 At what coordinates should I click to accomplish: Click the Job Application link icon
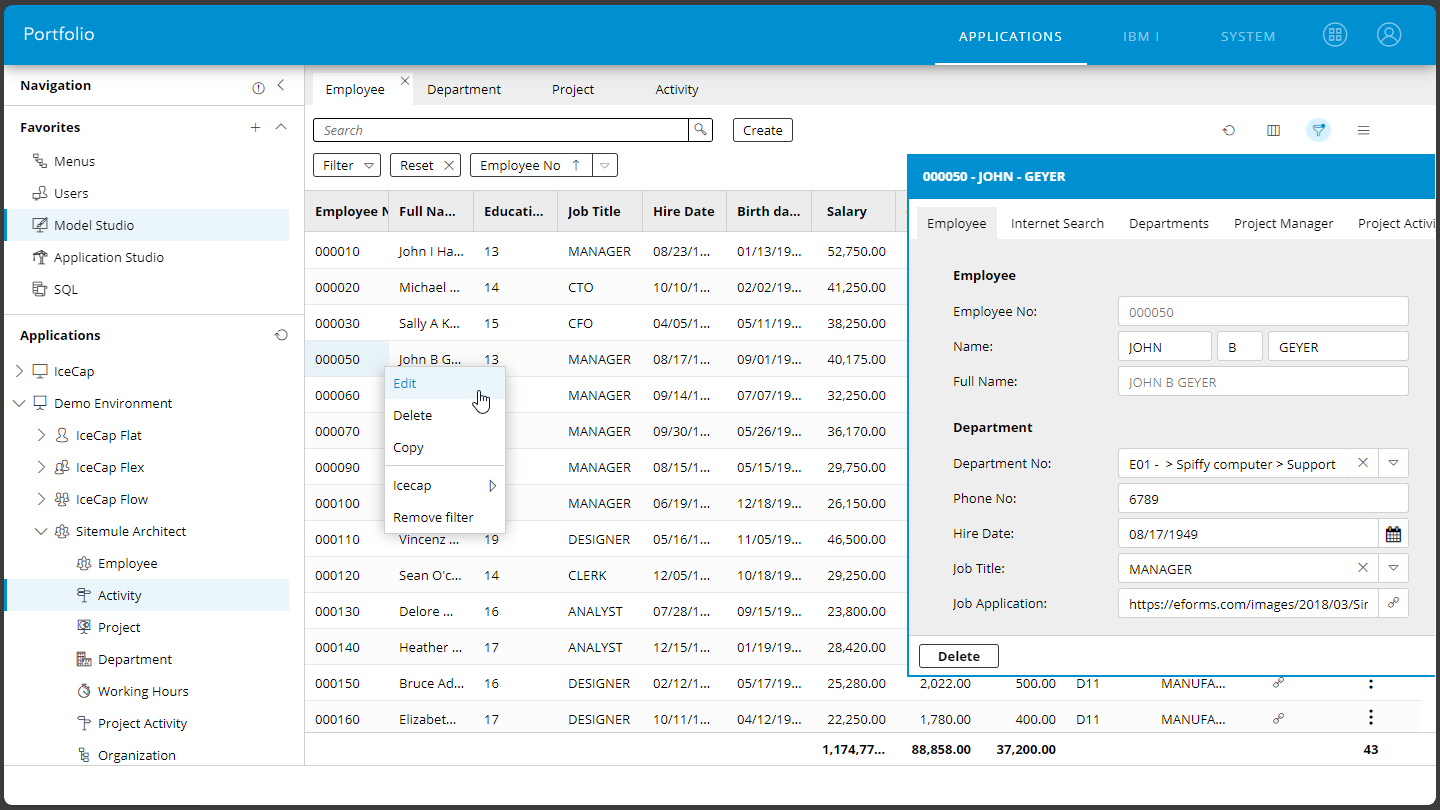(x=1393, y=604)
